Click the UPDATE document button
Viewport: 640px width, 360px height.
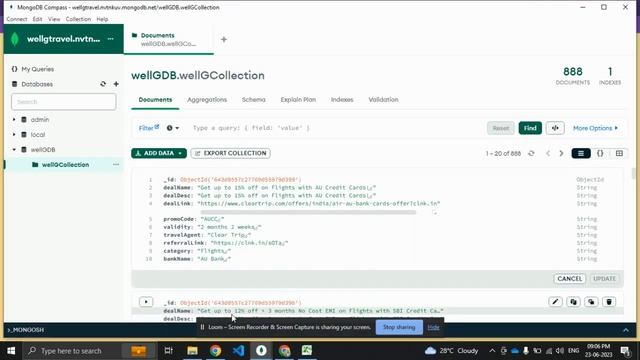[604, 279]
